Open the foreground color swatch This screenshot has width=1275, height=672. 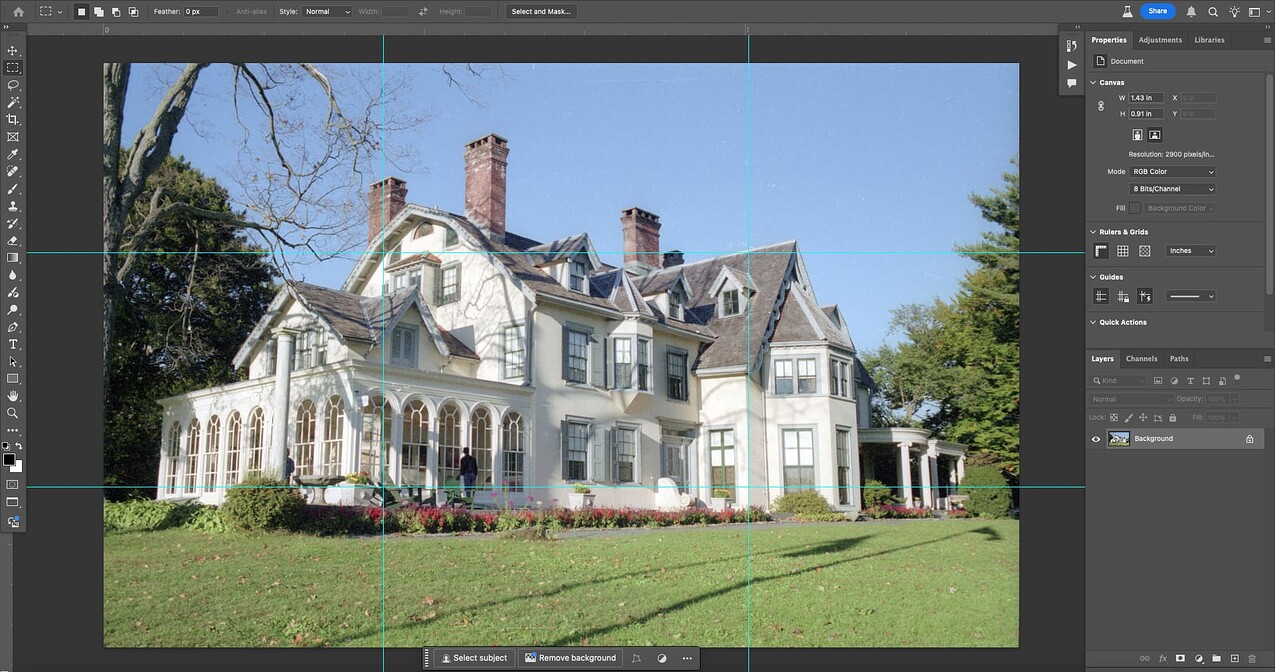click(10, 460)
